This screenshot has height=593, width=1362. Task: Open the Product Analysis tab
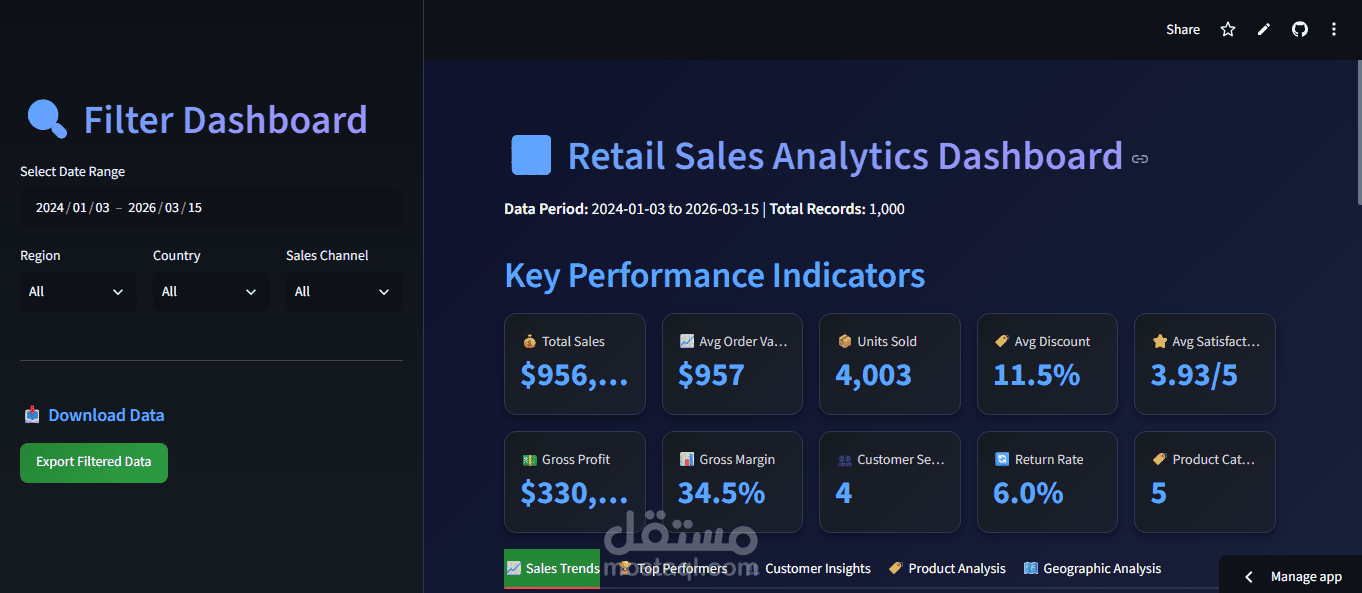946,568
